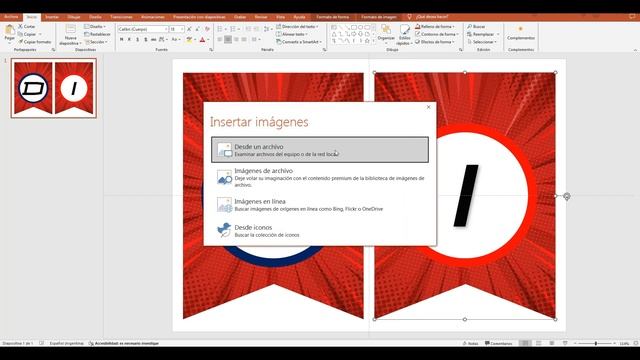Toggle center text alignment
This screenshot has width=640, height=360.
pyautogui.click(x=228, y=40)
